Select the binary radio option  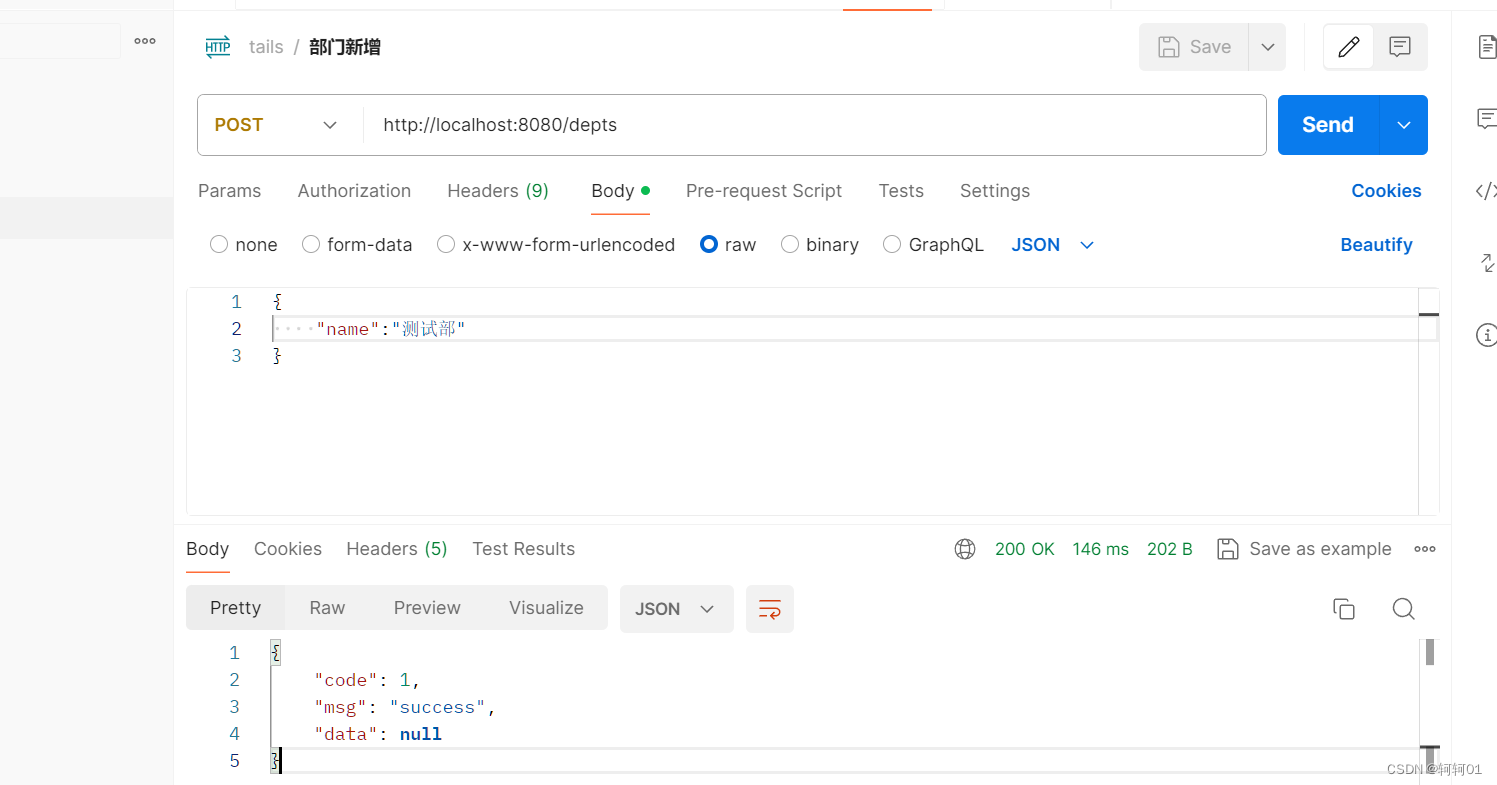[790, 244]
